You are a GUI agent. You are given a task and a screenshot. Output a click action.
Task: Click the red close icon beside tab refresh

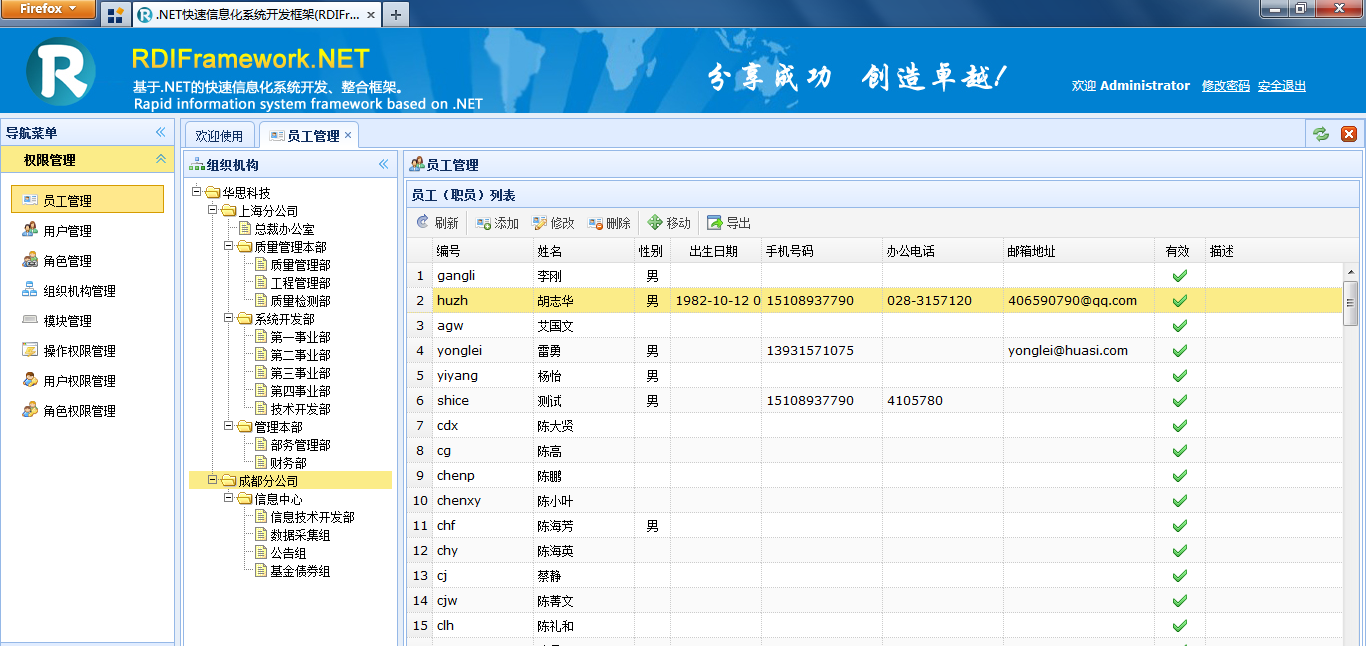(x=1348, y=134)
